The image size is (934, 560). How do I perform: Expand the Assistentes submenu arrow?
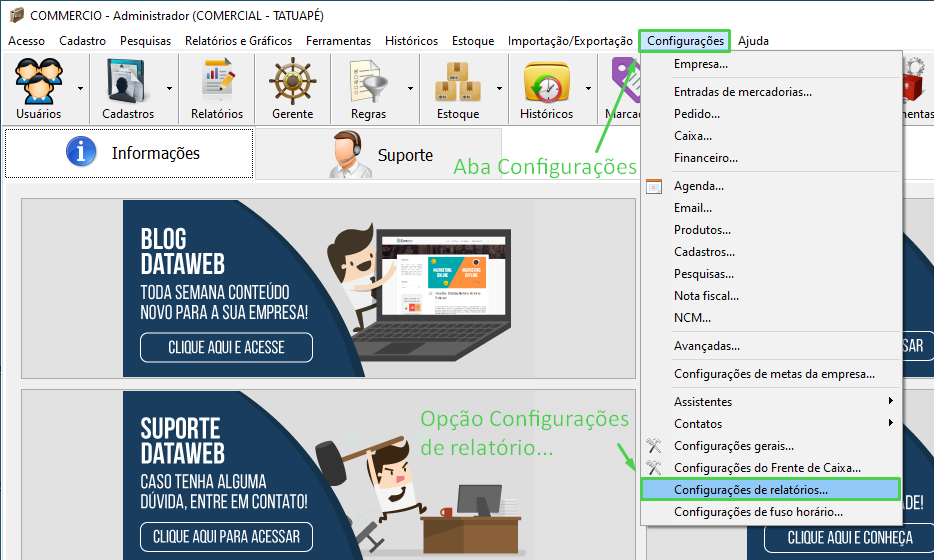tap(891, 401)
